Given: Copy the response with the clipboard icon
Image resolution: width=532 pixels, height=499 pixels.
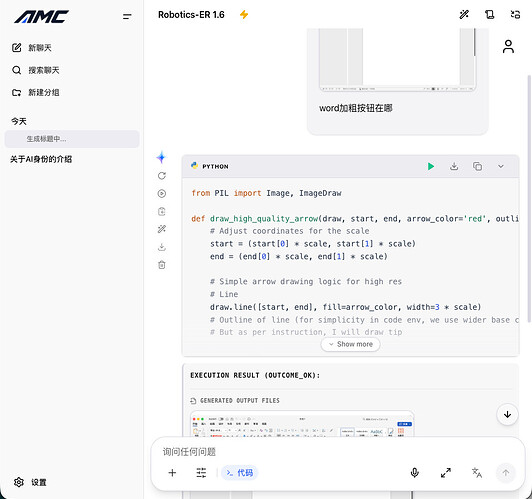Looking at the screenshot, I should [x=162, y=211].
